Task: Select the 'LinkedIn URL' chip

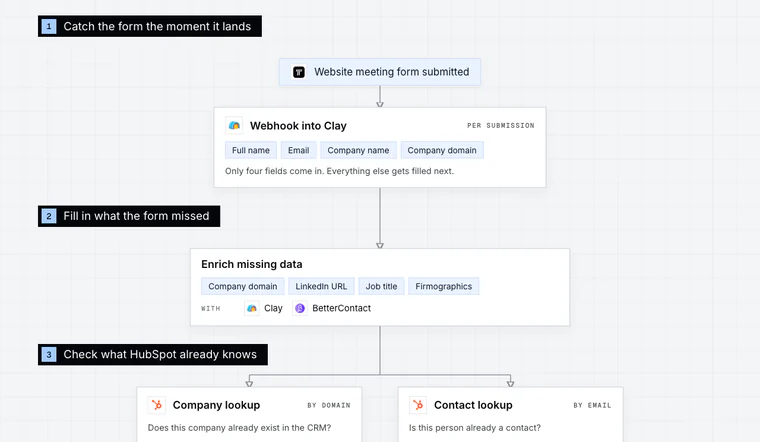Action: tap(321, 286)
